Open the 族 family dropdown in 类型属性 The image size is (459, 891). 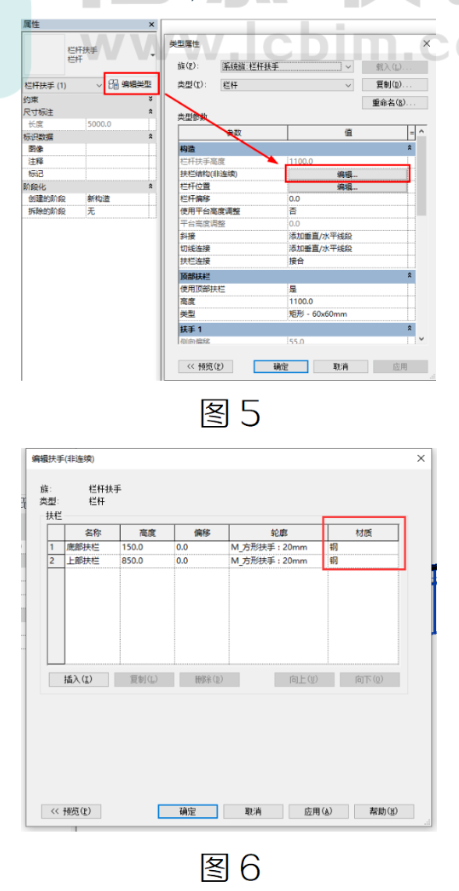click(x=286, y=66)
